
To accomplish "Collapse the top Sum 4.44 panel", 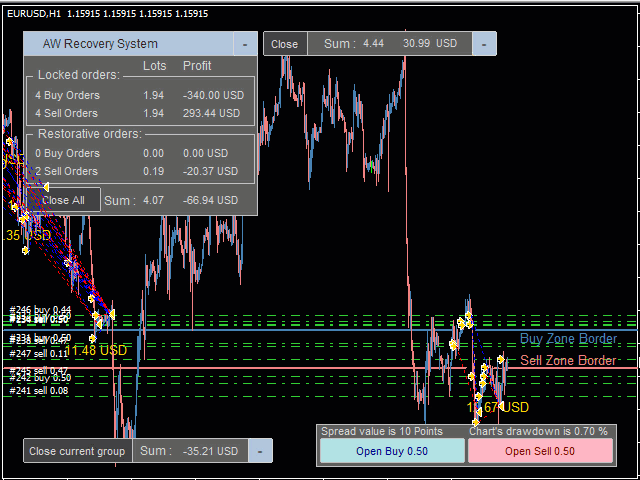I will point(484,44).
